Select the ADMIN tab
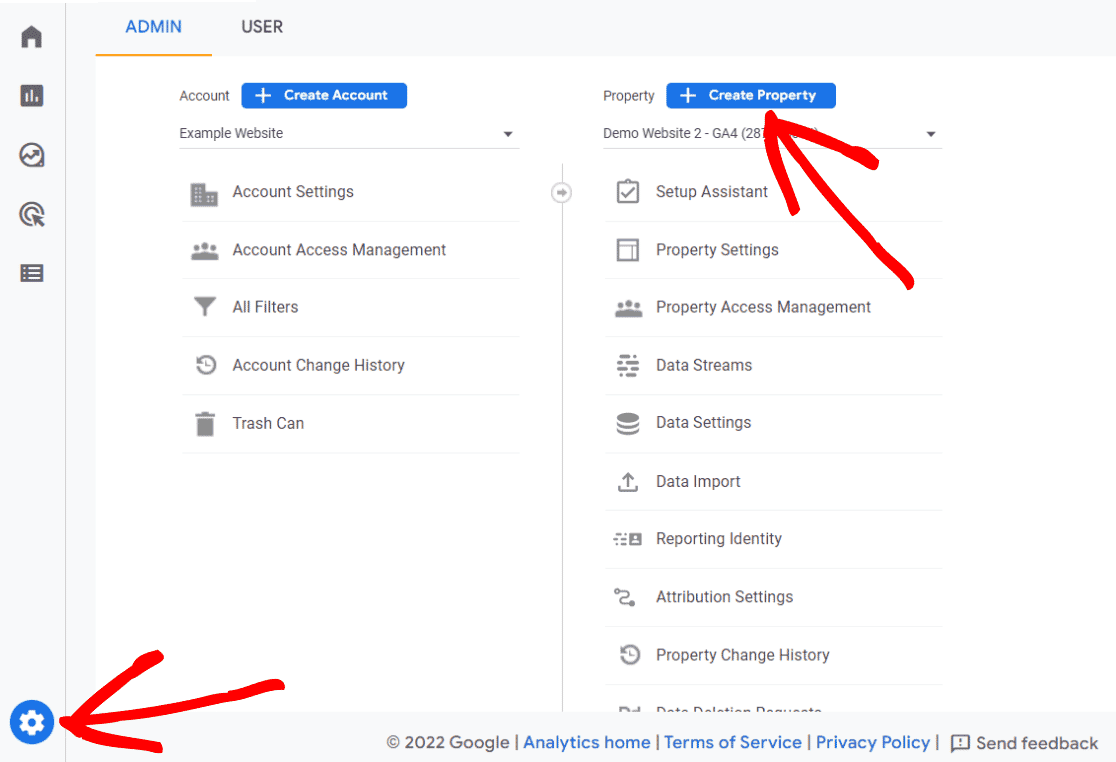This screenshot has width=1116, height=762. tap(154, 27)
